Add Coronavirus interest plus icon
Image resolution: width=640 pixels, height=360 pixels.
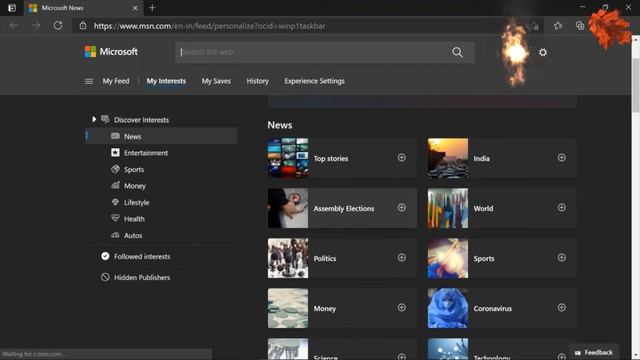562,308
